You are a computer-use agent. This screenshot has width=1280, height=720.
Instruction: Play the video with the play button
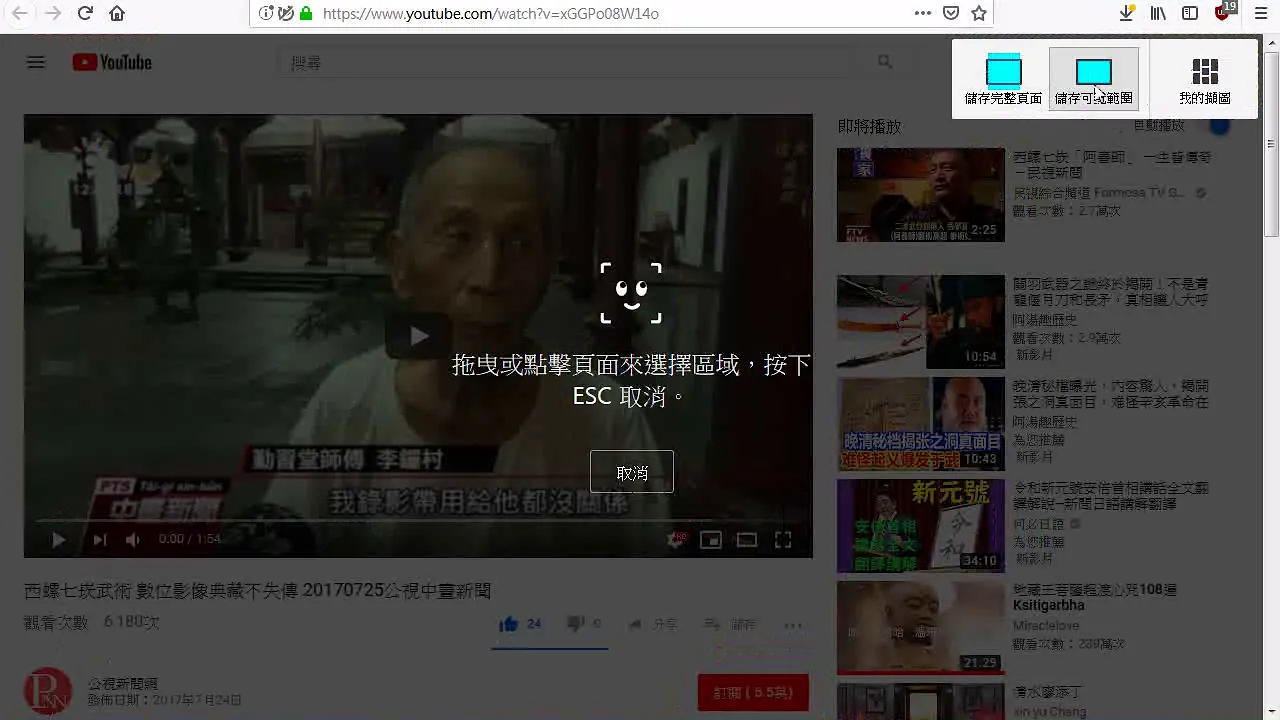click(x=58, y=540)
